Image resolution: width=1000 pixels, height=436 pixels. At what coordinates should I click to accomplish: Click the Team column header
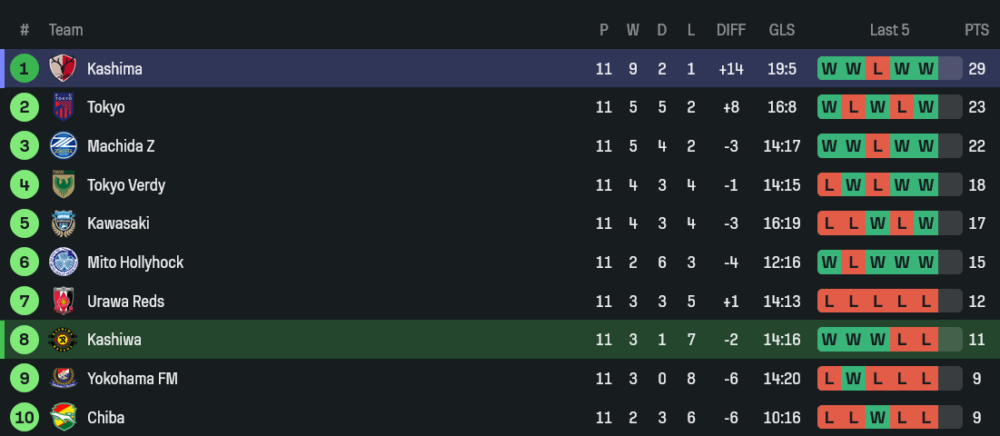pos(66,30)
